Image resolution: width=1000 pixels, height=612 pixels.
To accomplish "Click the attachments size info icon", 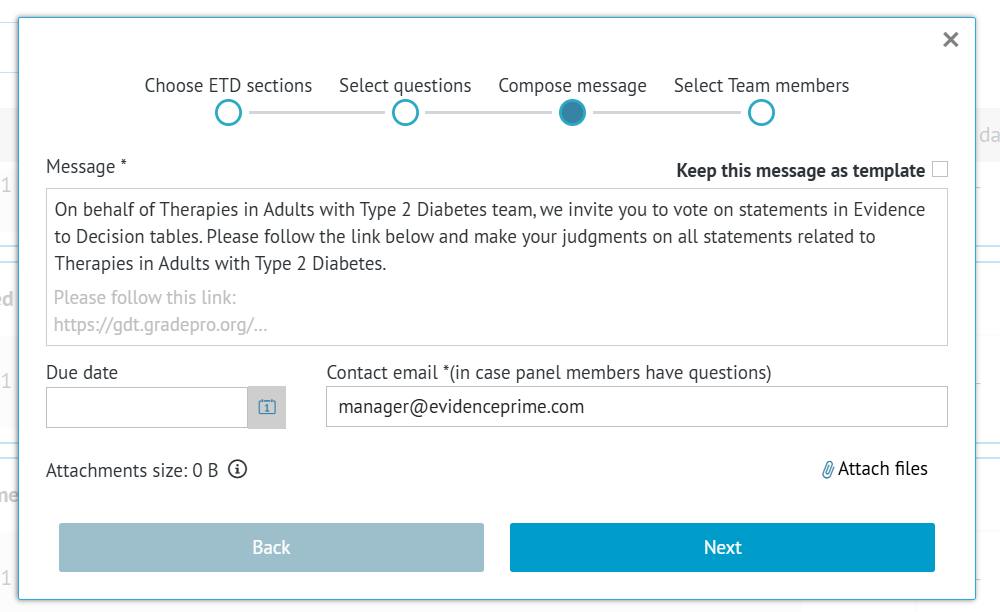I will (237, 469).
